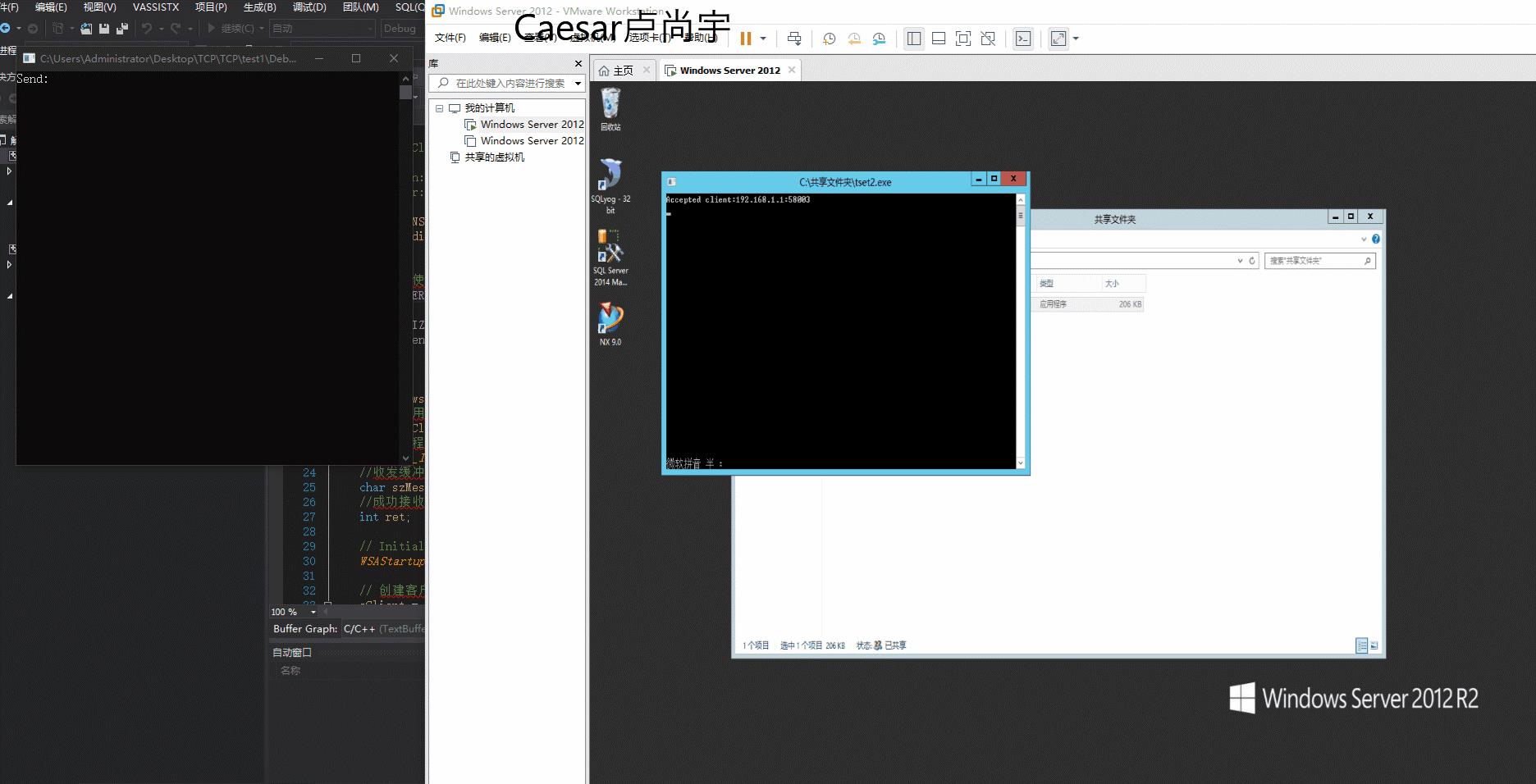Open the address bar history dropdown in 共享文件夹
The image size is (1536, 784).
(x=1240, y=261)
